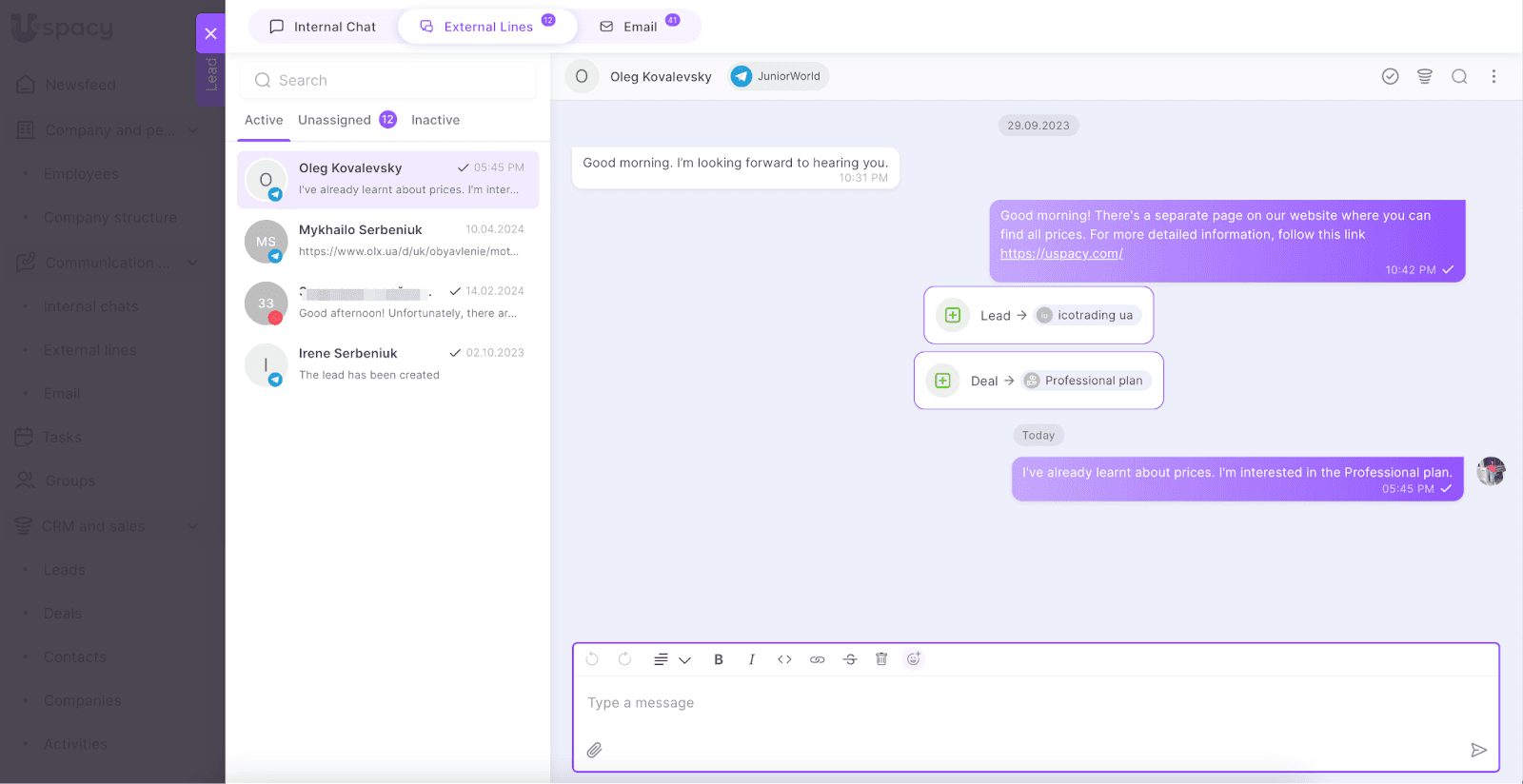This screenshot has height=784, width=1523.
Task: Open the emoji picker in the editor
Action: (x=914, y=659)
